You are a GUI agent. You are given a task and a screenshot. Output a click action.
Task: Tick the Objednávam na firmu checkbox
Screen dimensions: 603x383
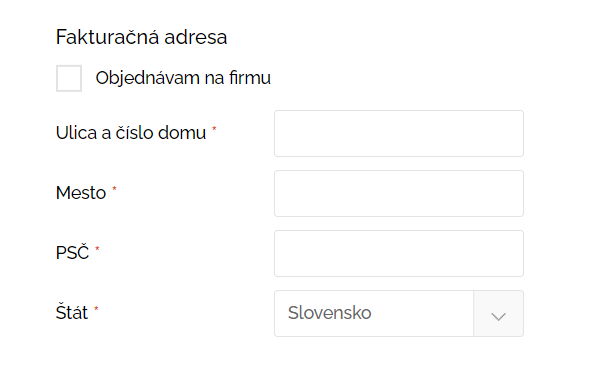click(x=69, y=78)
